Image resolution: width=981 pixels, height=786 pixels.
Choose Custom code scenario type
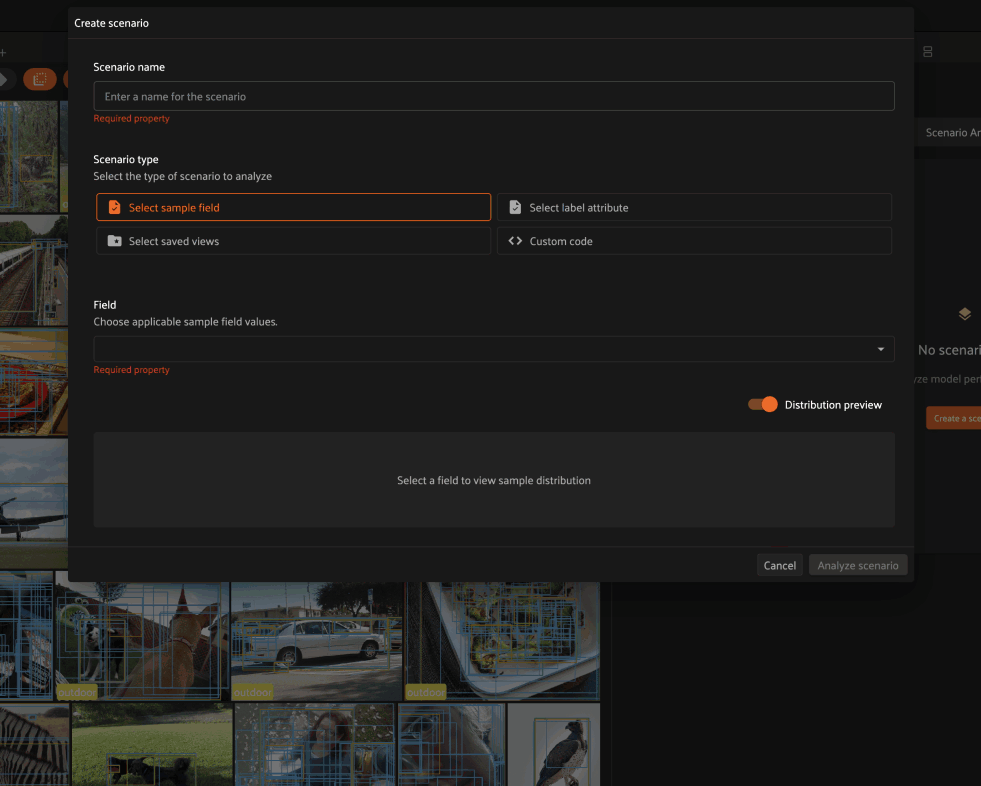coord(694,241)
